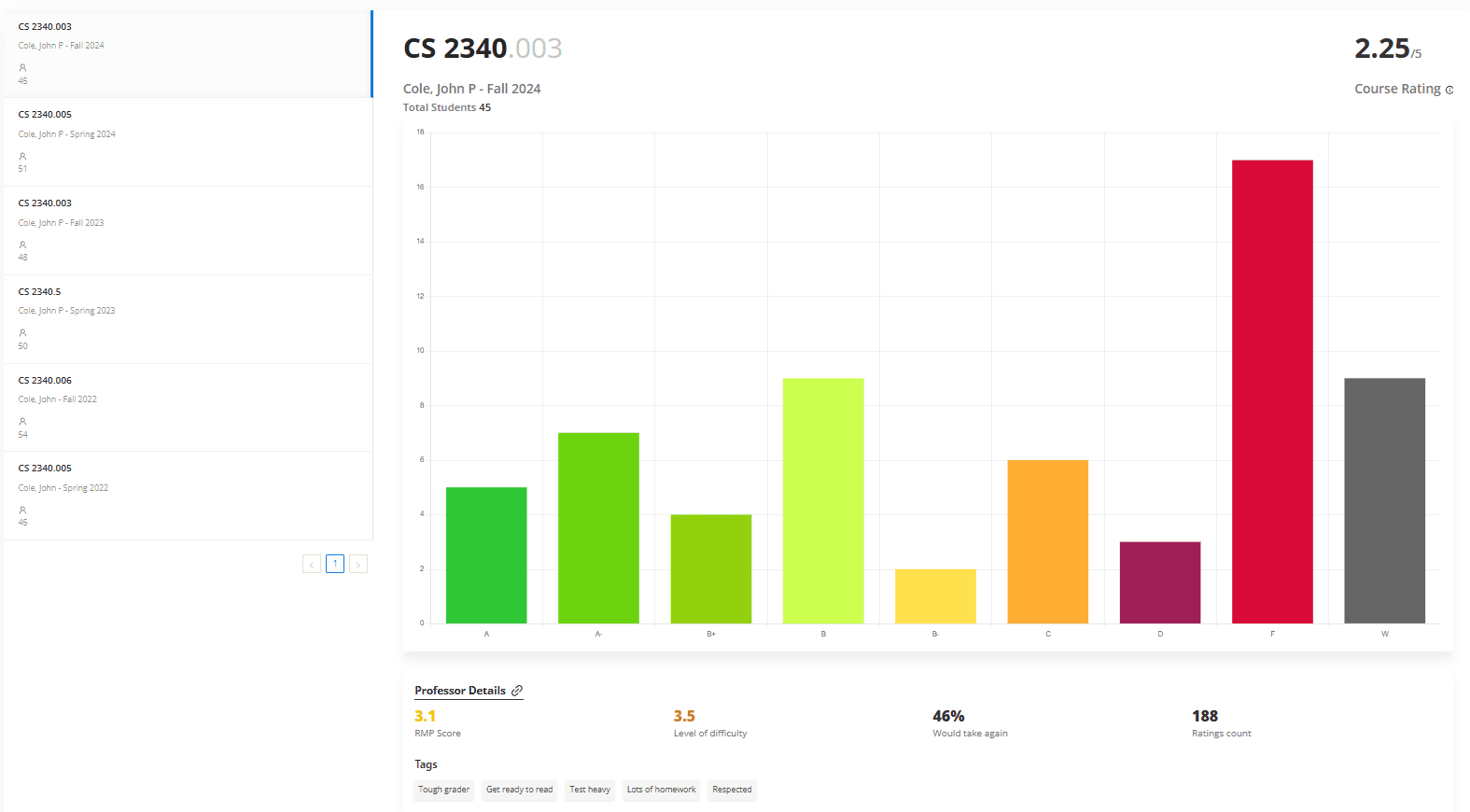
Task: Go to previous page arrow
Action: tap(312, 564)
